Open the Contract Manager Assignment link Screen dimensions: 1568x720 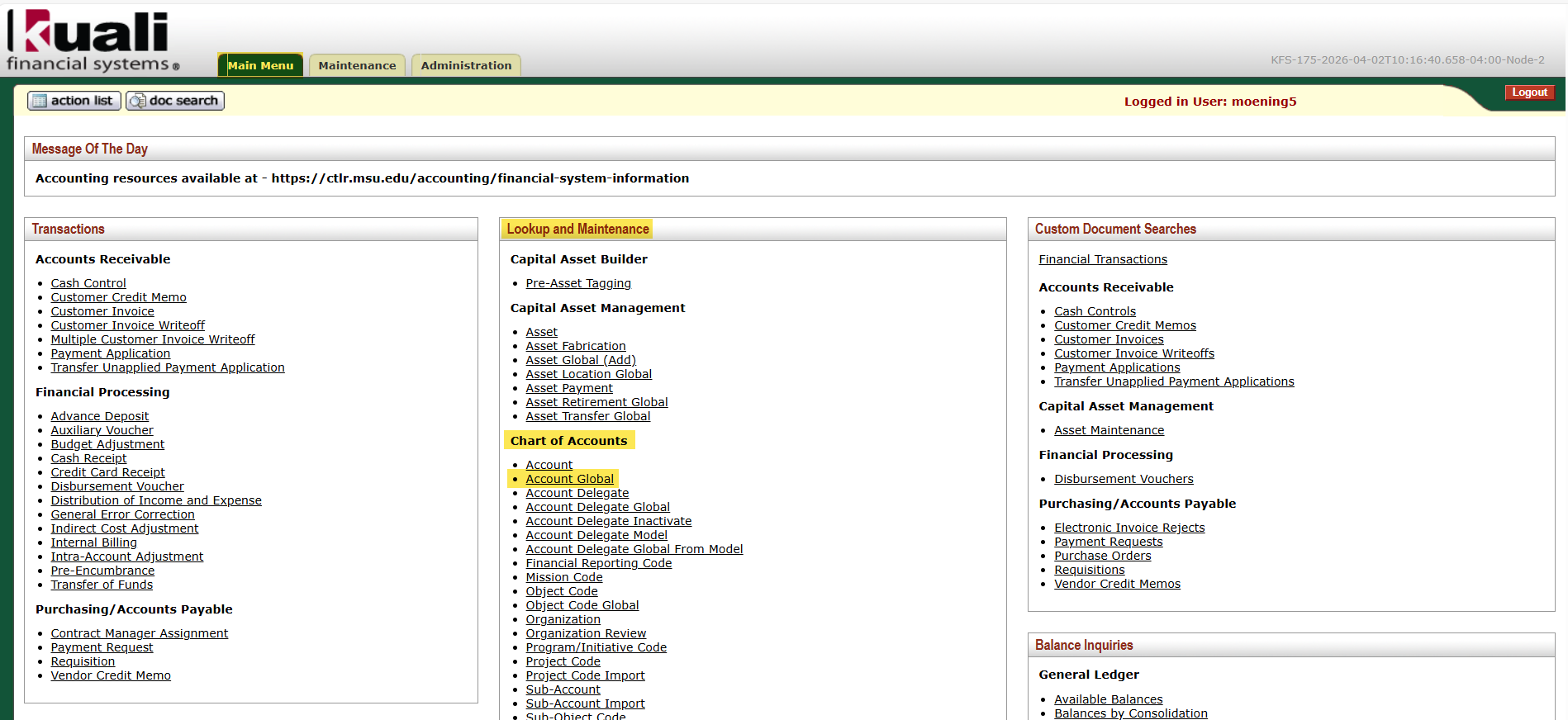pyautogui.click(x=139, y=633)
